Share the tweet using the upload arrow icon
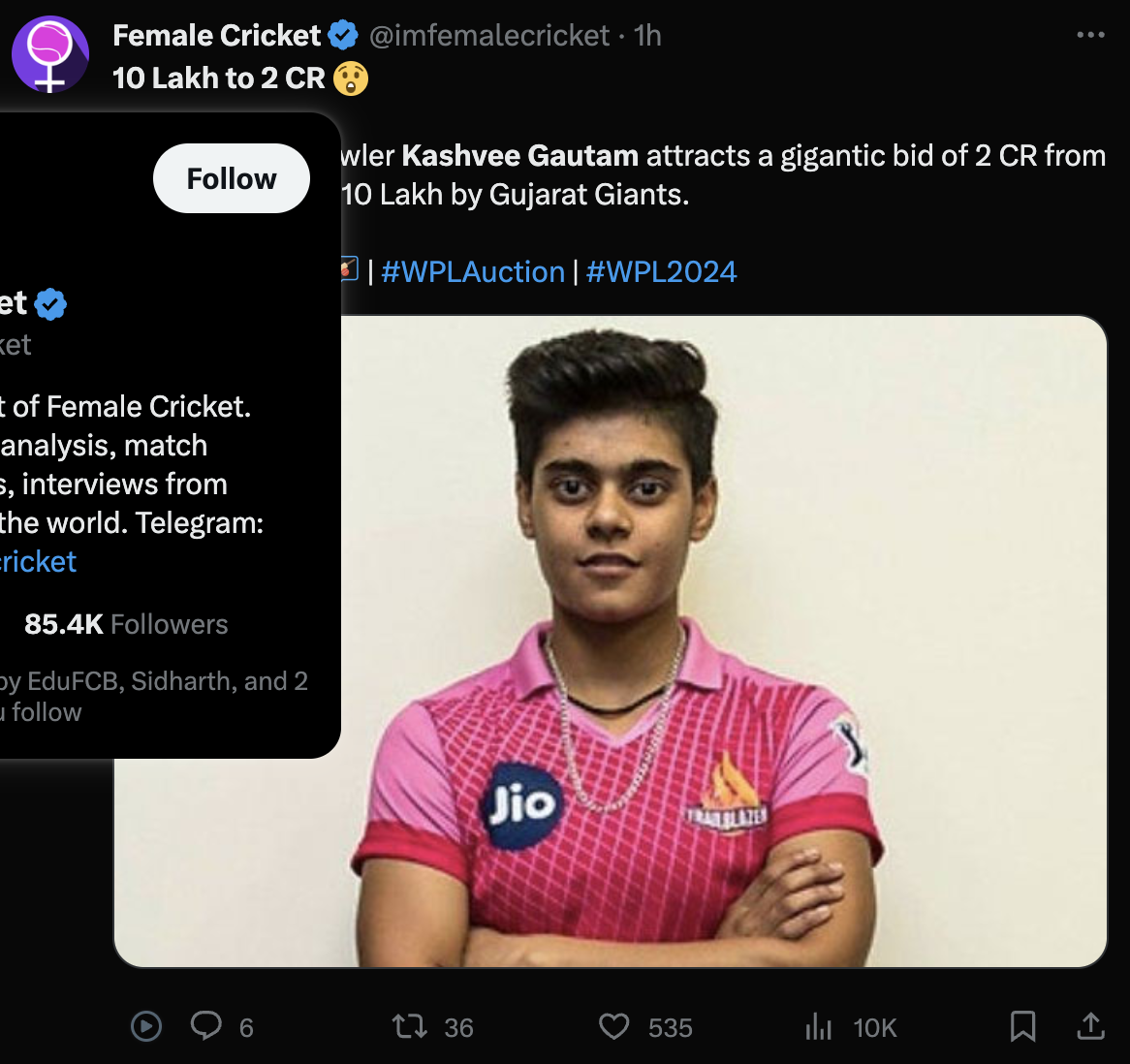Viewport: 1130px width, 1064px height. coord(1090,1026)
